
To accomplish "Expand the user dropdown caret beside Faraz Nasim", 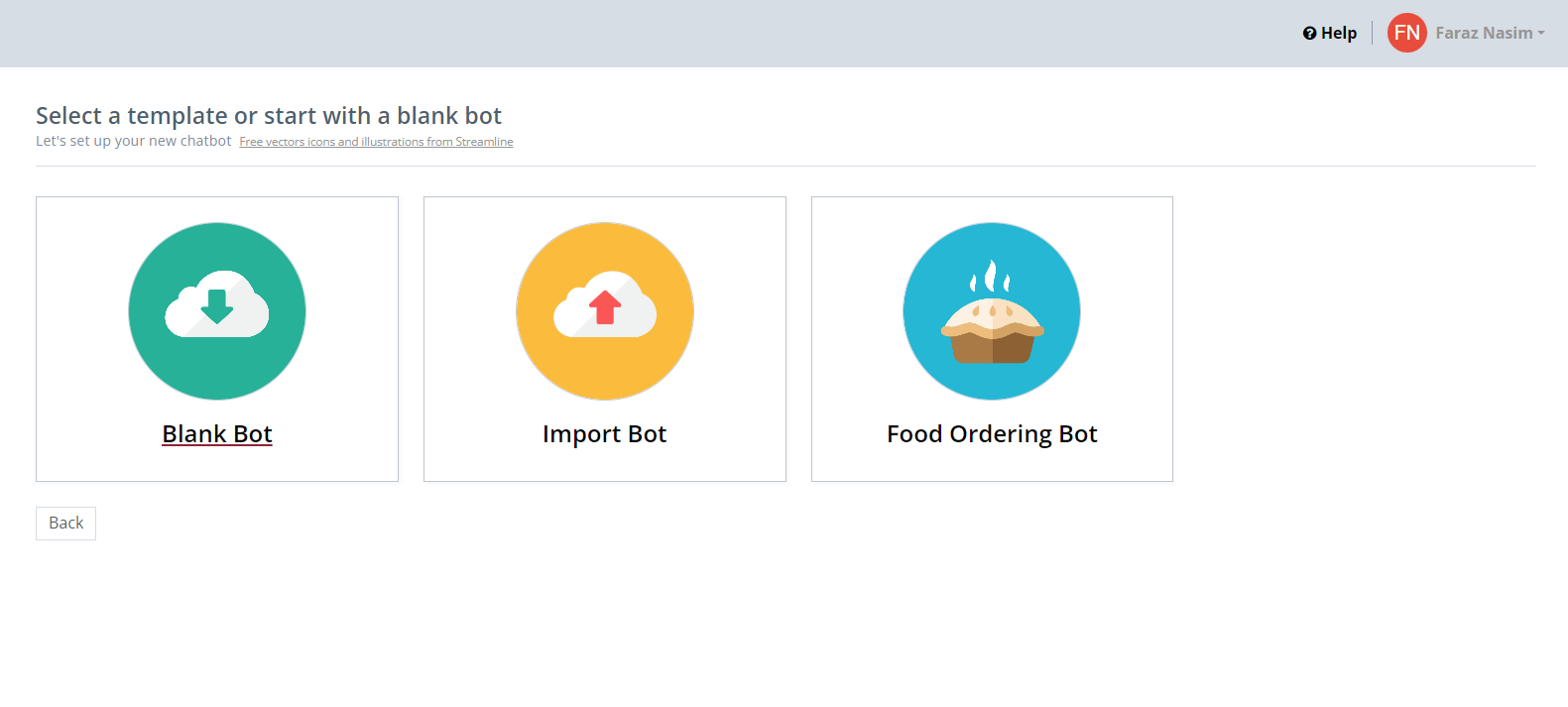I will [x=1541, y=34].
